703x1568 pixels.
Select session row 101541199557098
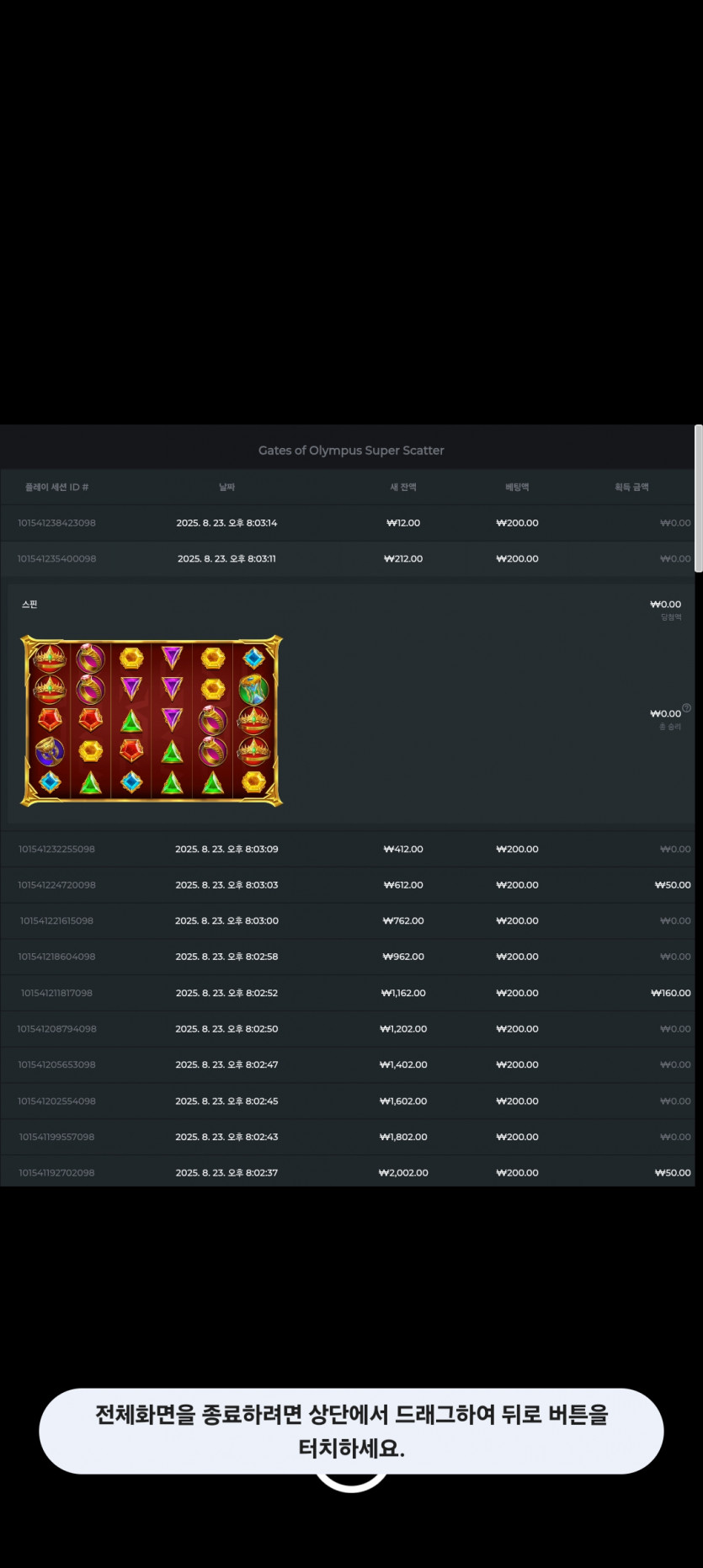pos(347,1137)
